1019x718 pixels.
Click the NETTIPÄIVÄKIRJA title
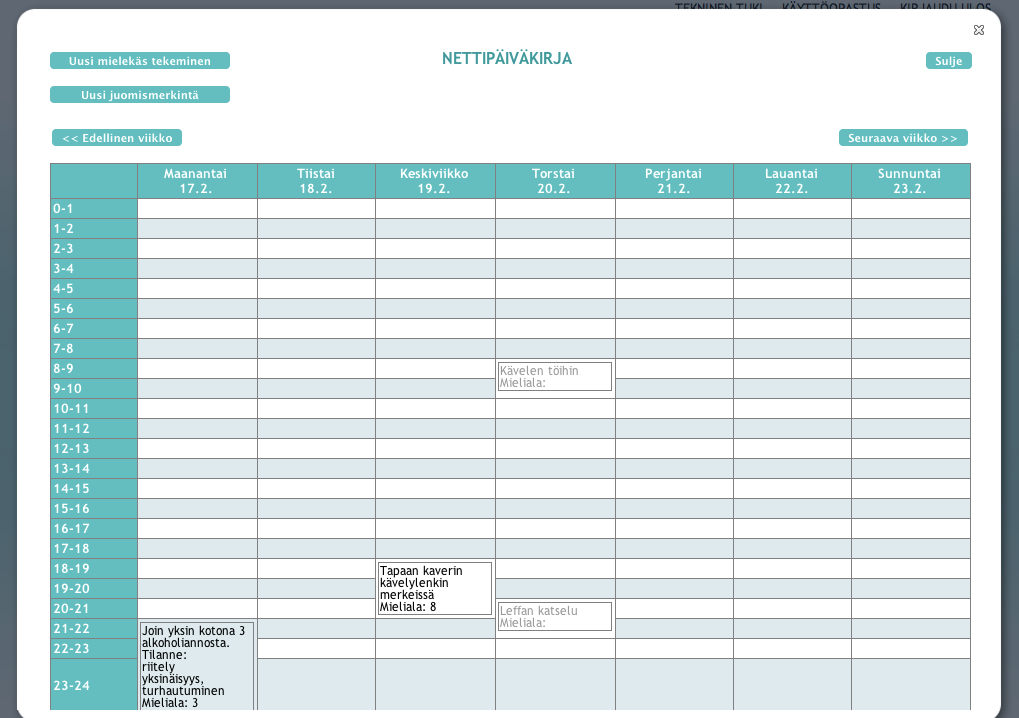pos(507,58)
